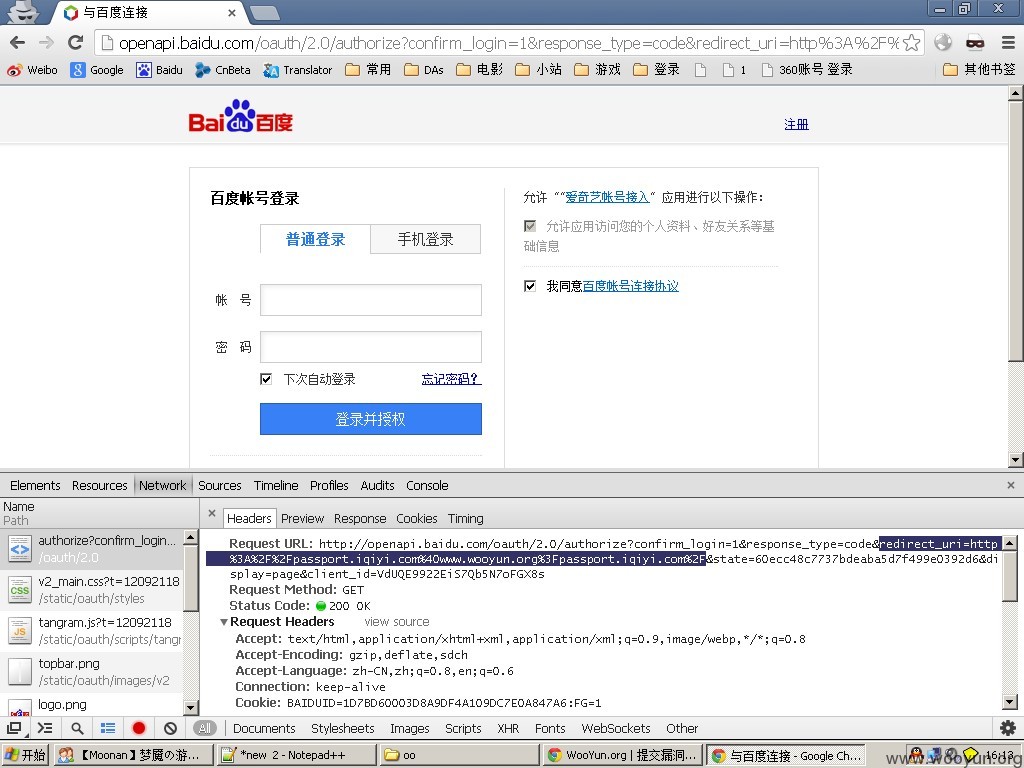Open a new tab with the new tab button
Screen dimensions: 1024x768
pyautogui.click(x=264, y=12)
